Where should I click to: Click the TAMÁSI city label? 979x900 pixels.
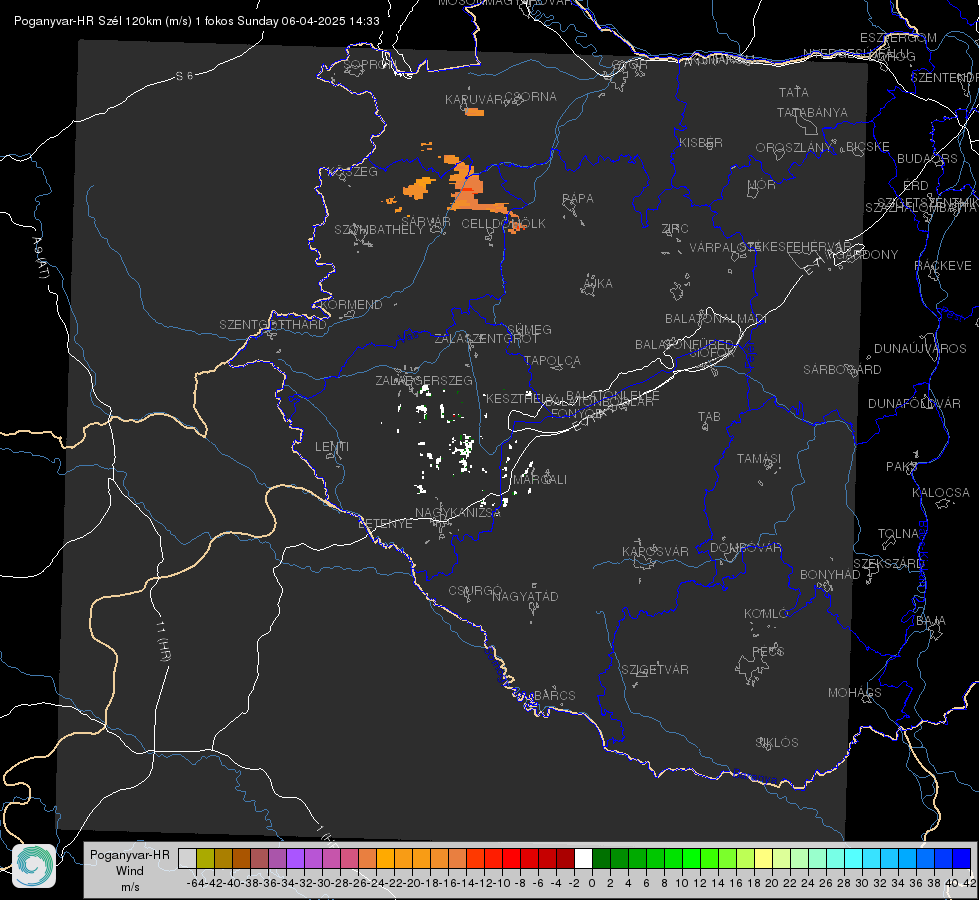[x=759, y=459]
